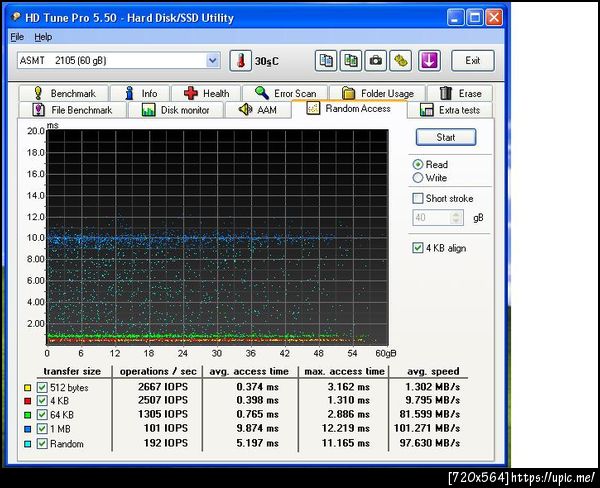Open the ASMT 2105 drive dropdown
The height and width of the screenshot is (488, 600).
tap(119, 60)
